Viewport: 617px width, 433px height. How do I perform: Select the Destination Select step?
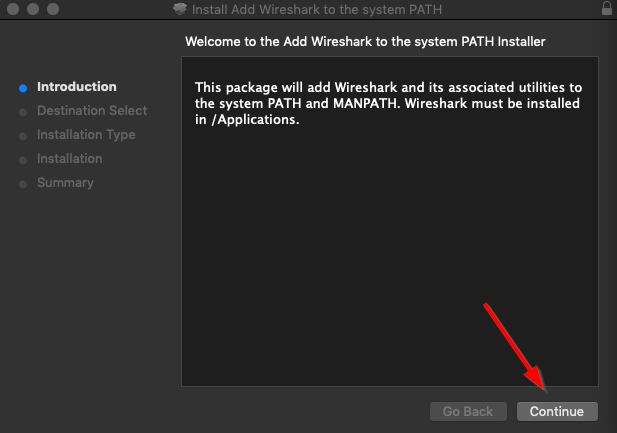point(92,111)
